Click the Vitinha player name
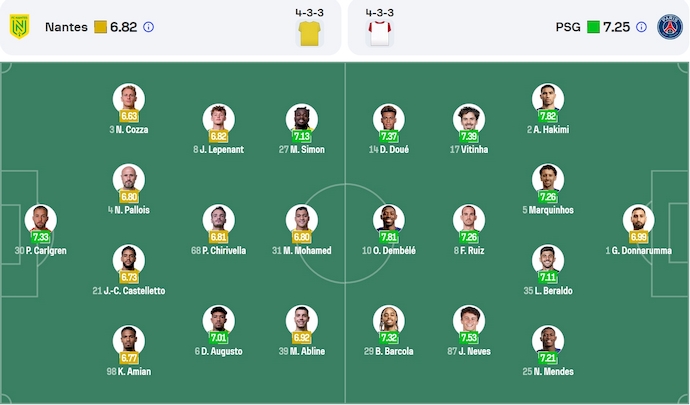The width and height of the screenshot is (690, 405). 469,150
